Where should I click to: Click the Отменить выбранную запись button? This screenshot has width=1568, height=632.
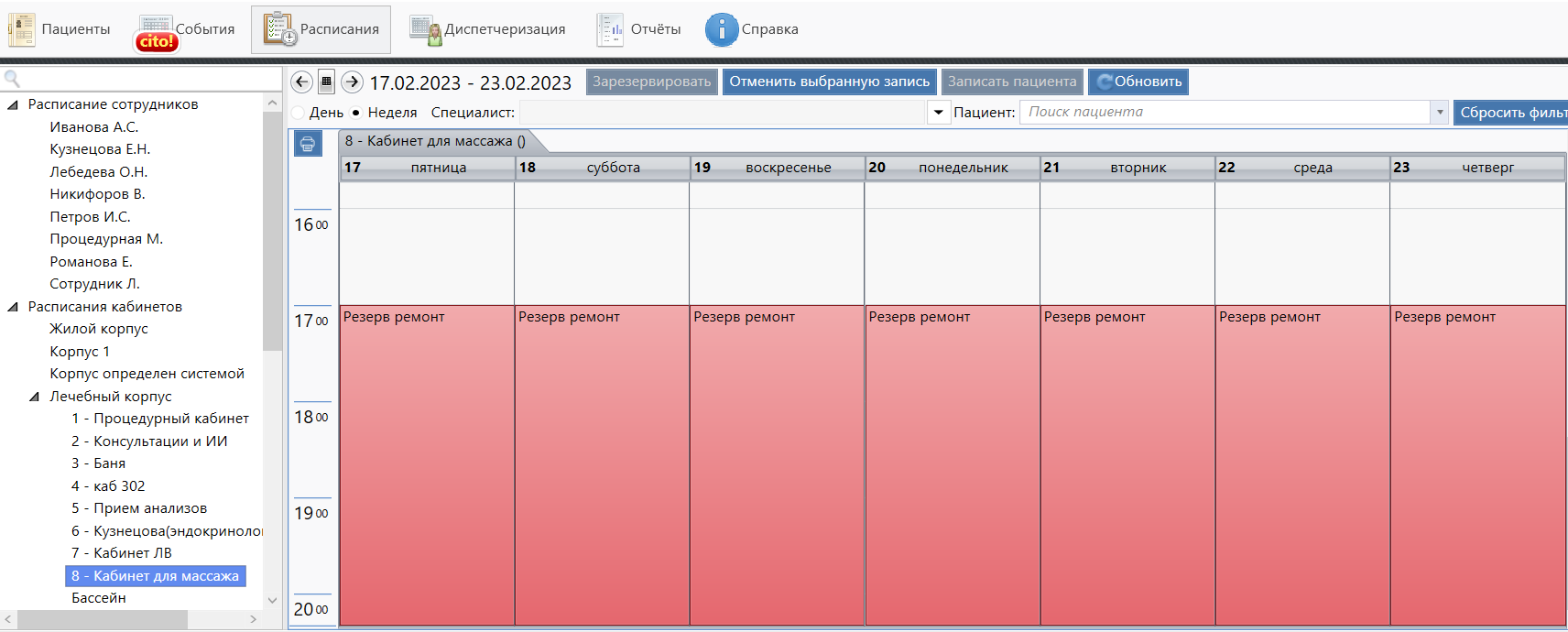point(829,82)
